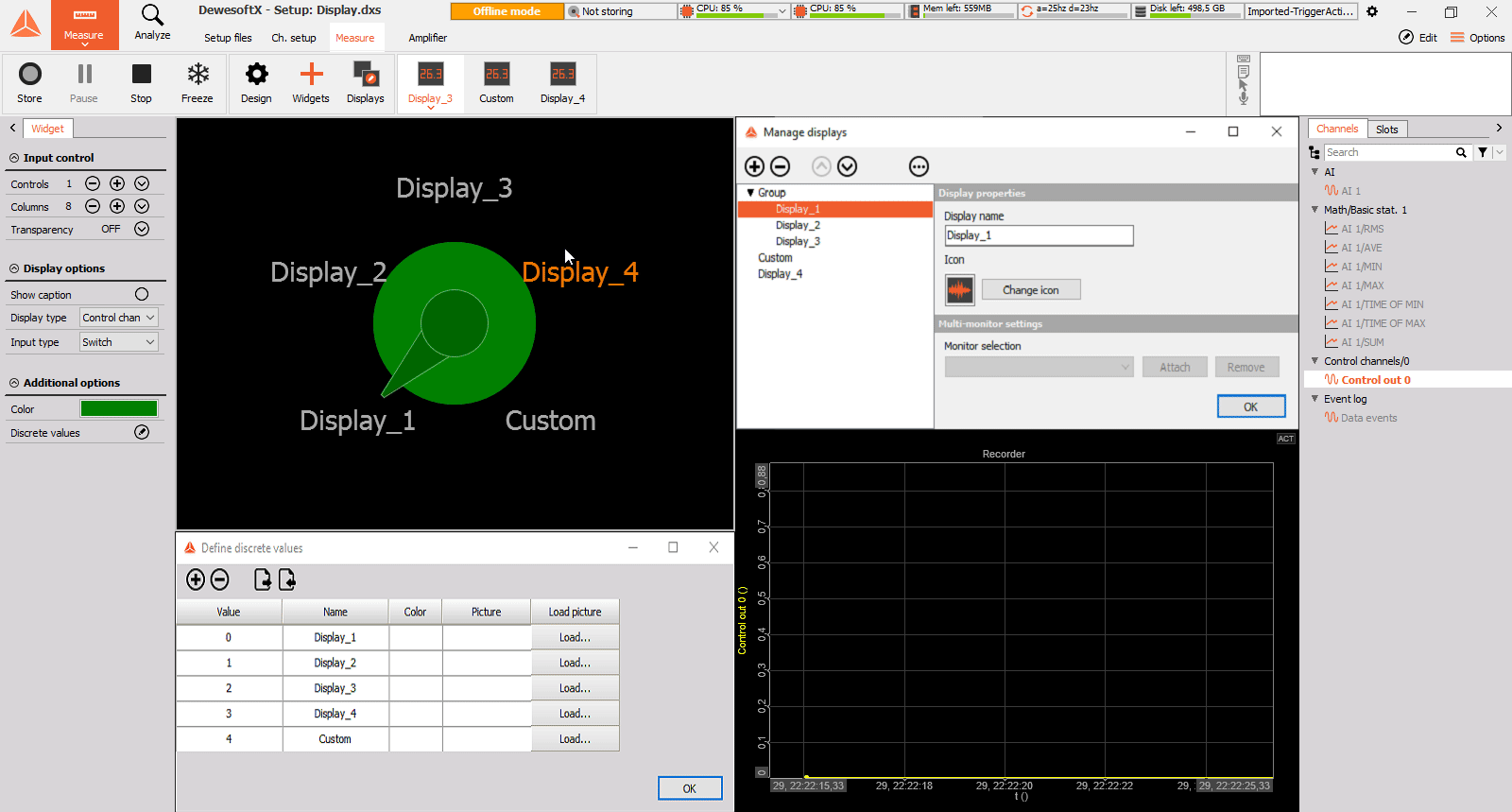Open Columns count dropdown arrow
Image resolution: width=1512 pixels, height=812 pixels.
[x=142, y=206]
